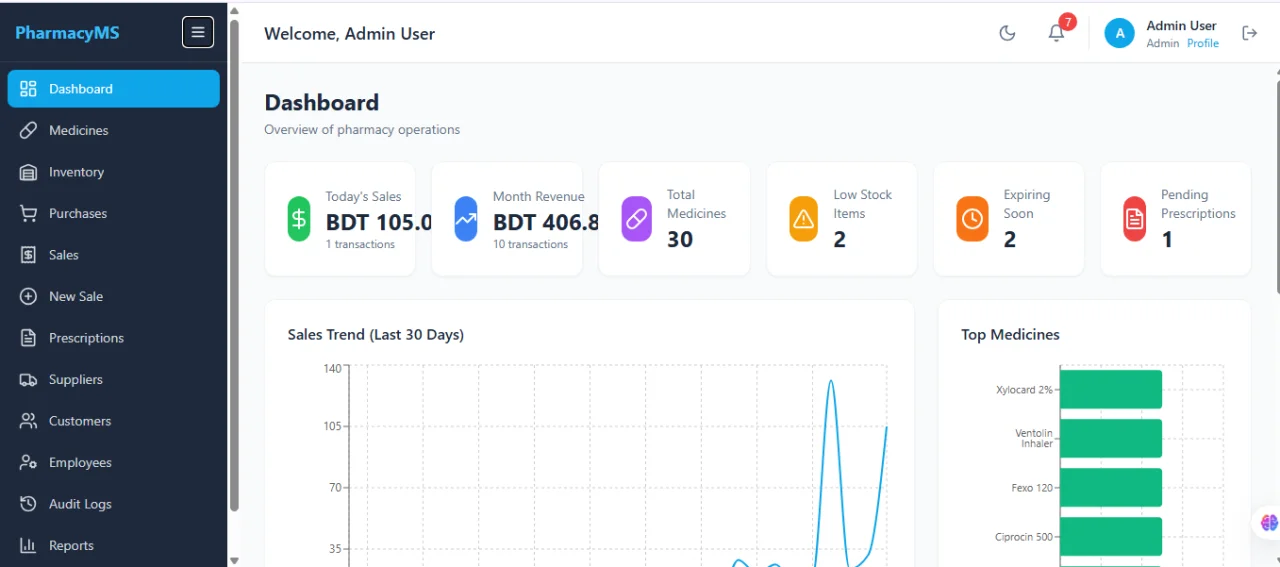Click the Inventory warehouse icon in sidebar

(x=28, y=172)
